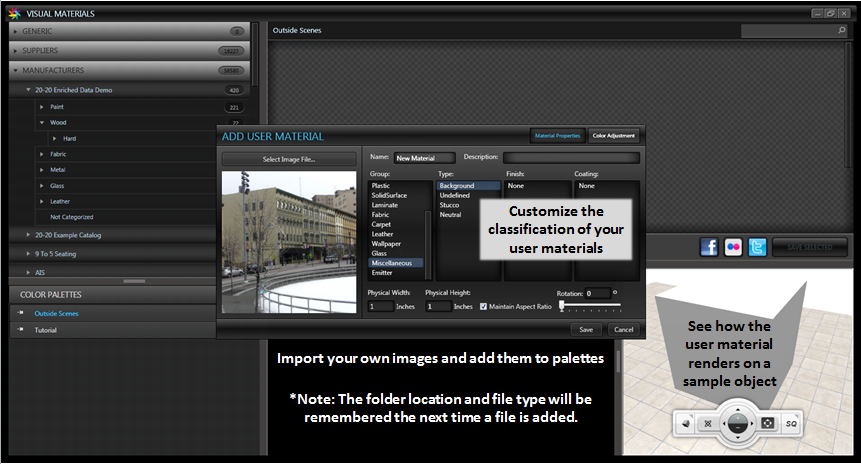Click the 16227 count badge on Suppliers
The image size is (861, 464).
point(231,51)
